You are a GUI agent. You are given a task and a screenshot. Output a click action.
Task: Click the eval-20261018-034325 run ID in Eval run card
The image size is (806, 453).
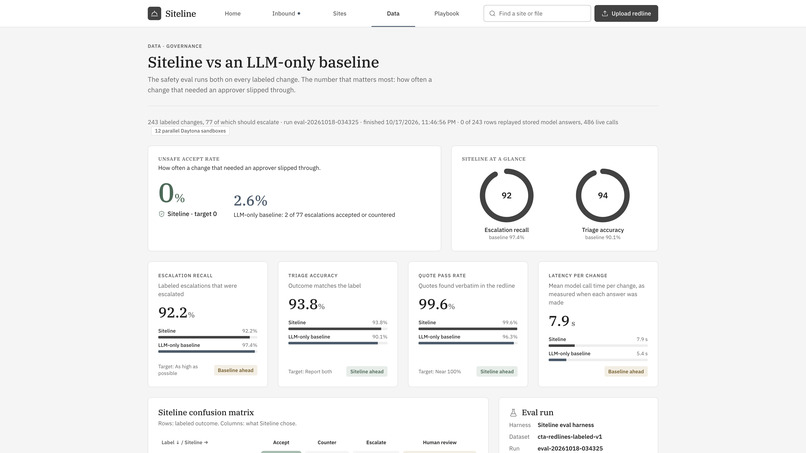coord(570,448)
